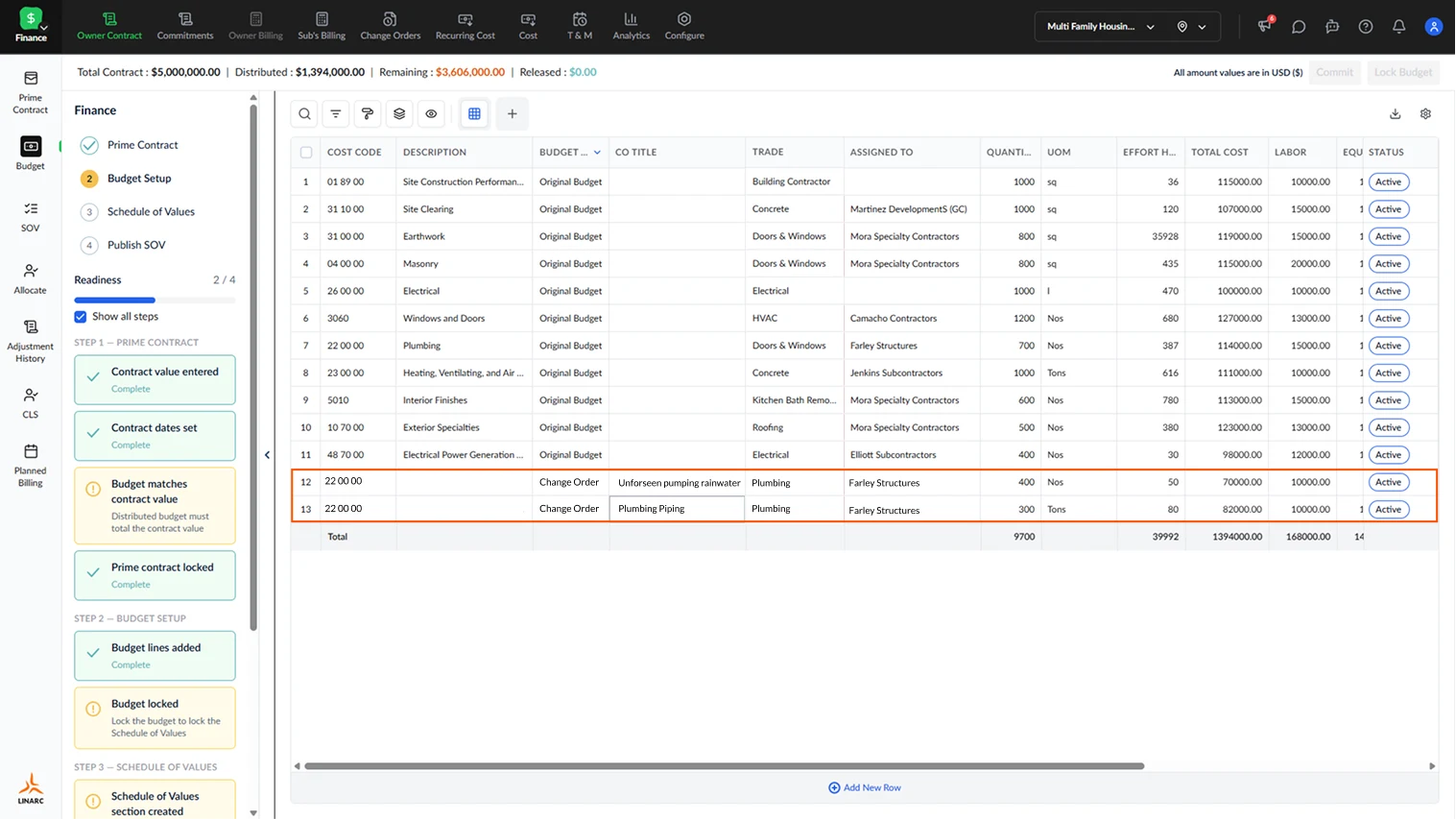The image size is (1456, 819).
Task: Switch to Sub's Billing tab
Action: tap(322, 26)
